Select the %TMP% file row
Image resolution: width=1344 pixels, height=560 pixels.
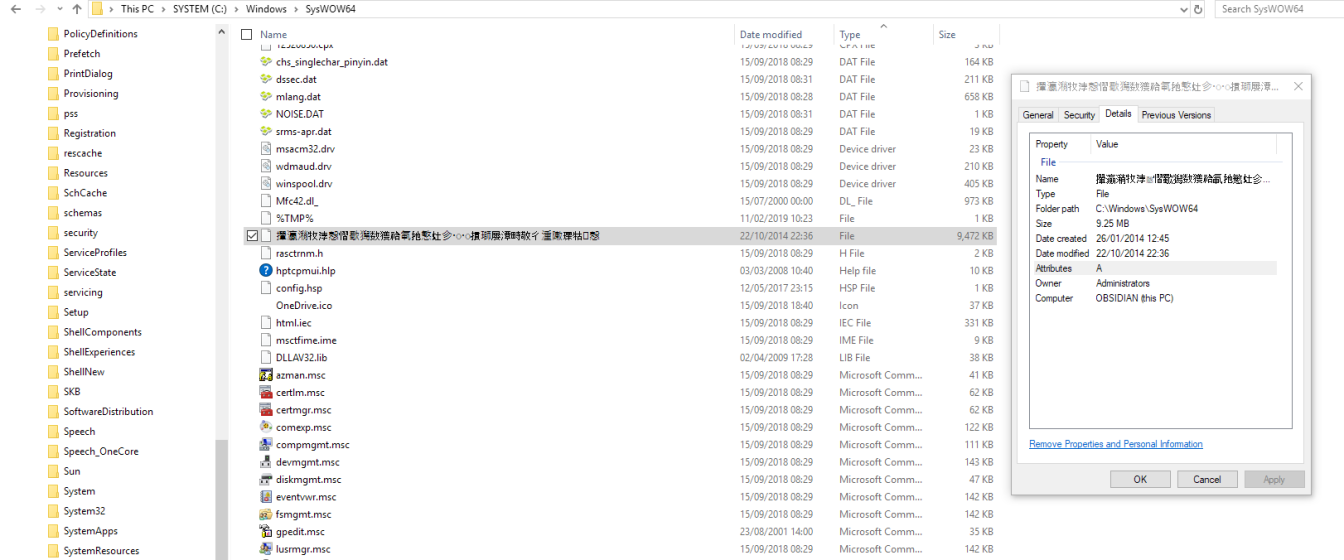[619, 218]
